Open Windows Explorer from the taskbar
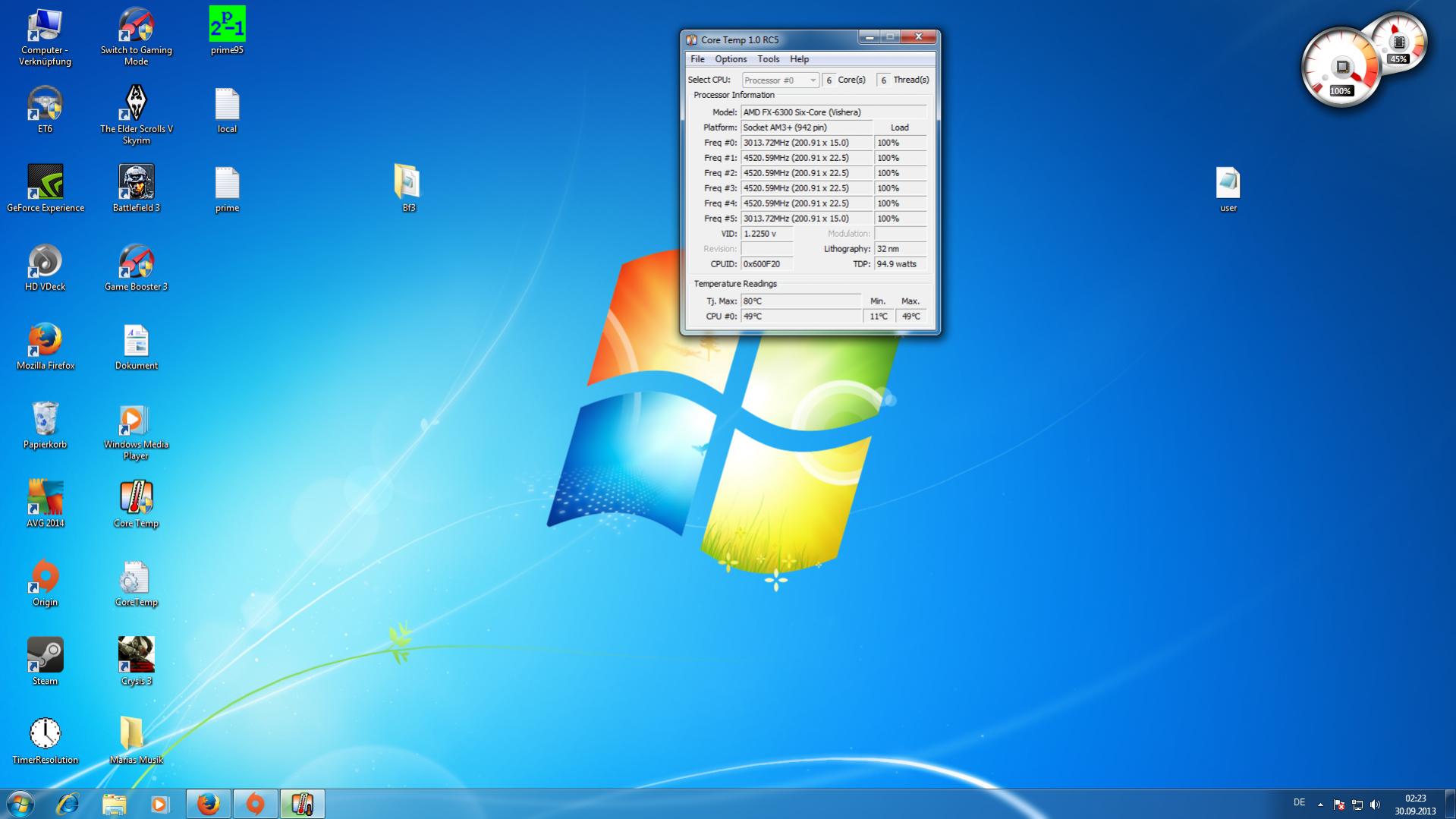1456x819 pixels. (x=114, y=804)
